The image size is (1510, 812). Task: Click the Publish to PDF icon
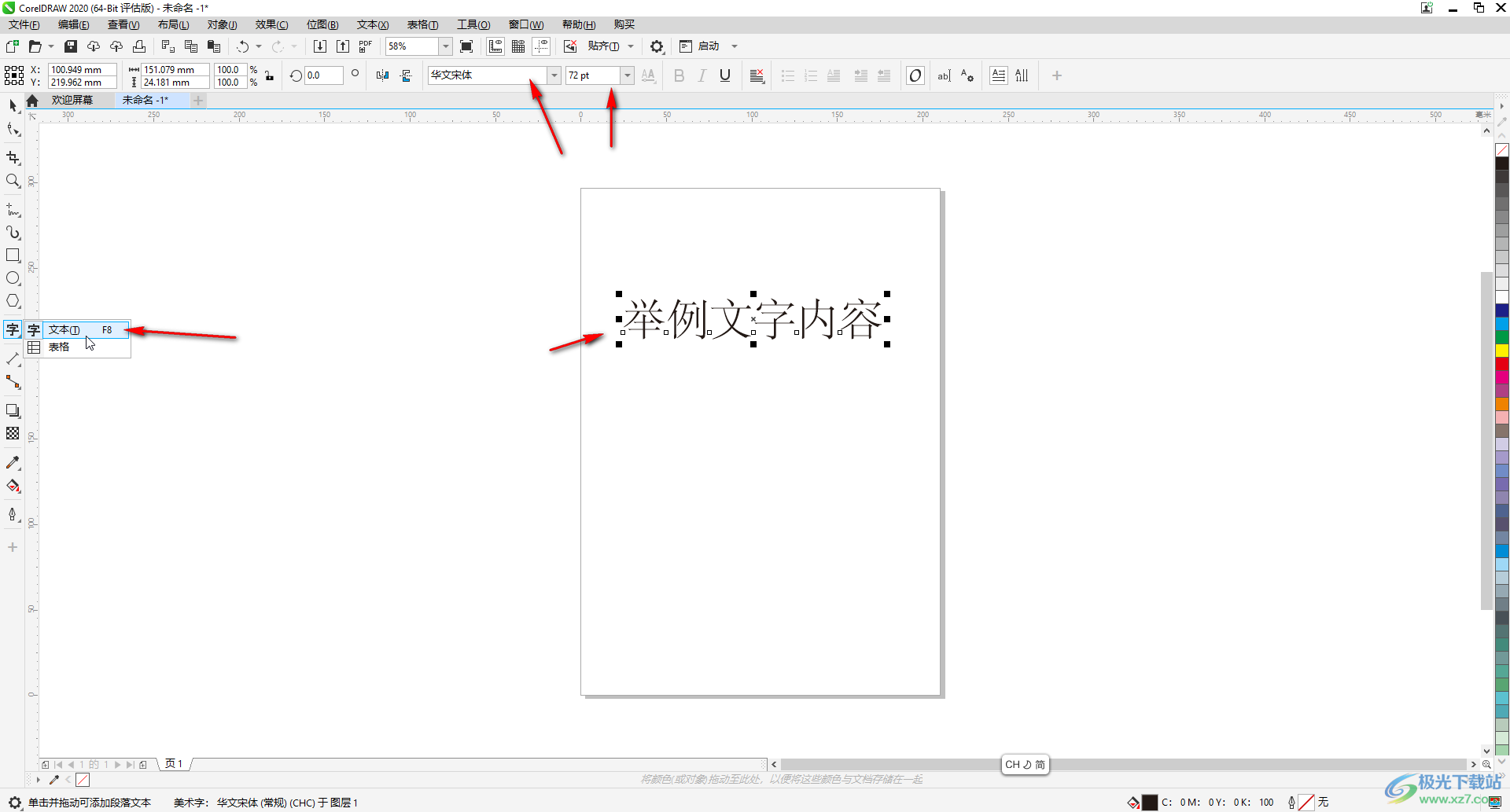(366, 46)
